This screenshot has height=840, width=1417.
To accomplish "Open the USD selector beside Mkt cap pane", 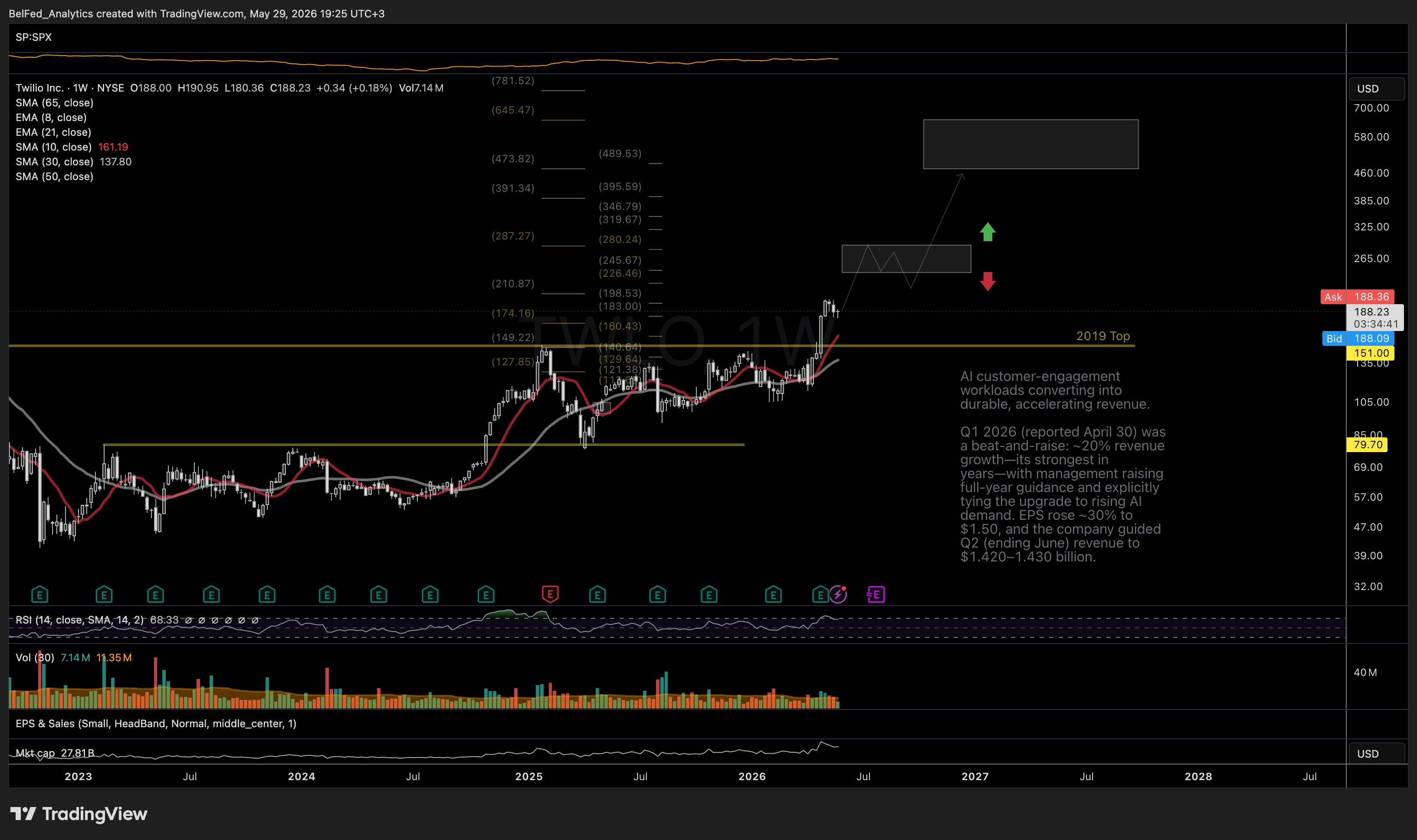I will point(1376,753).
